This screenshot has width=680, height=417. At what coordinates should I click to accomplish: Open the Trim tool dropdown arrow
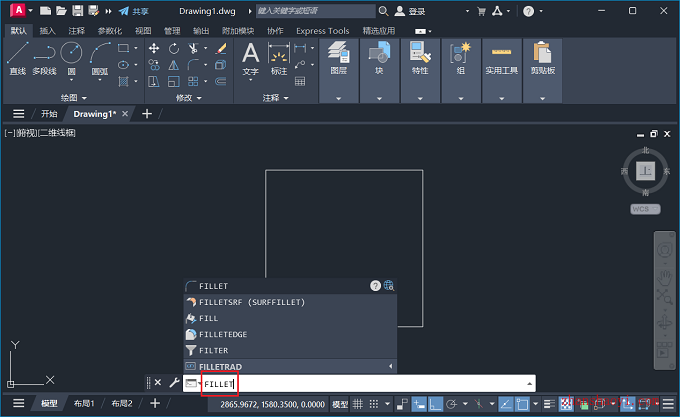[x=206, y=48]
